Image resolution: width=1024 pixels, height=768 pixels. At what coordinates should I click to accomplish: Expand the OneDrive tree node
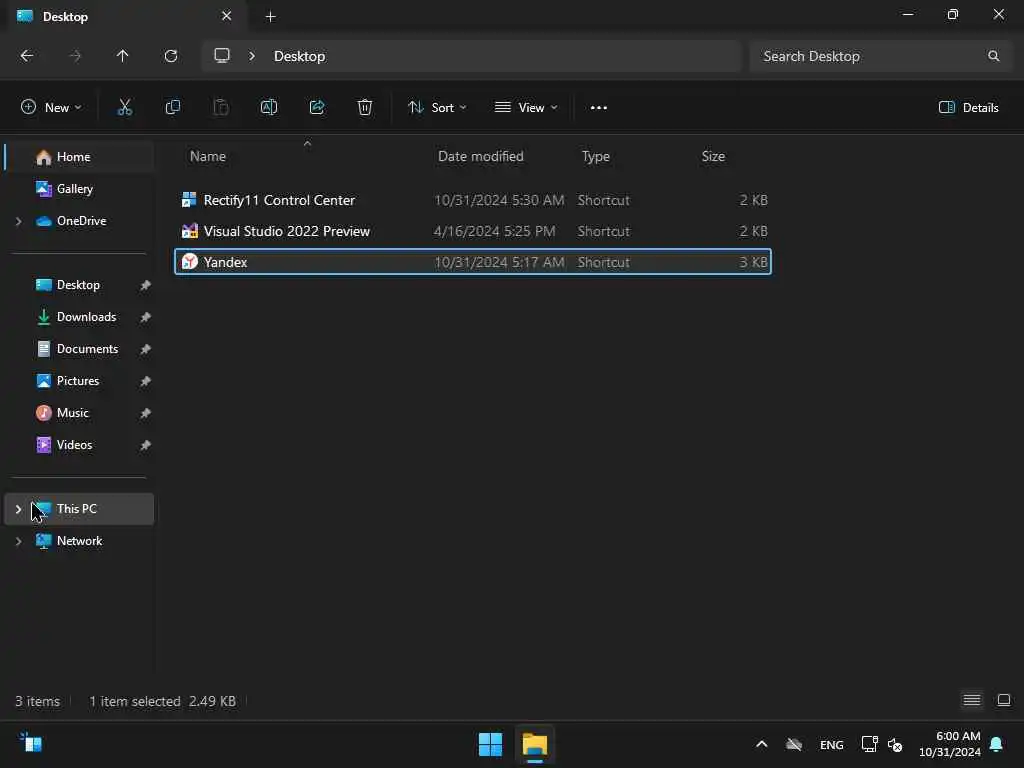(18, 221)
